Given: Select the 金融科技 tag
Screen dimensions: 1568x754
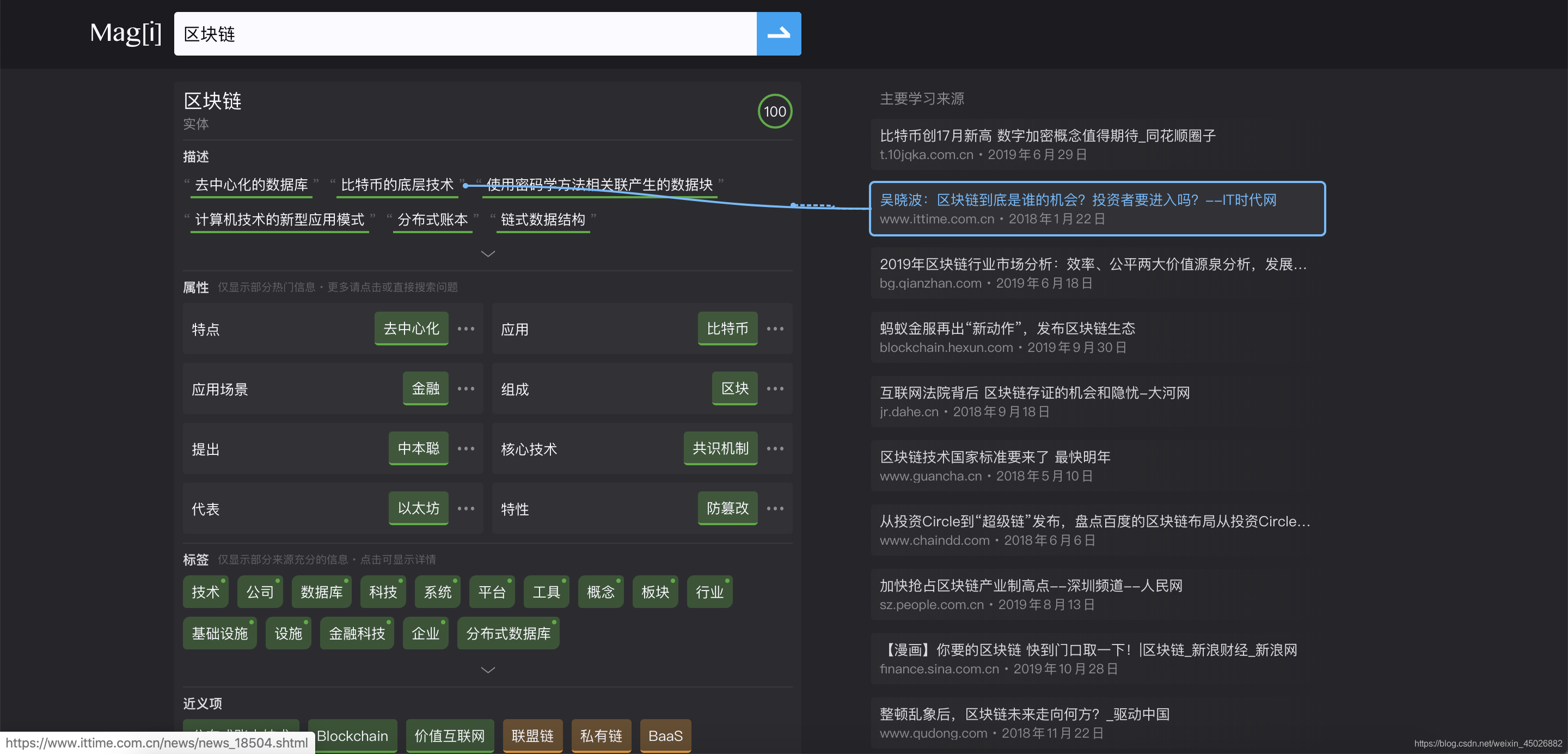Looking at the screenshot, I should pyautogui.click(x=357, y=634).
